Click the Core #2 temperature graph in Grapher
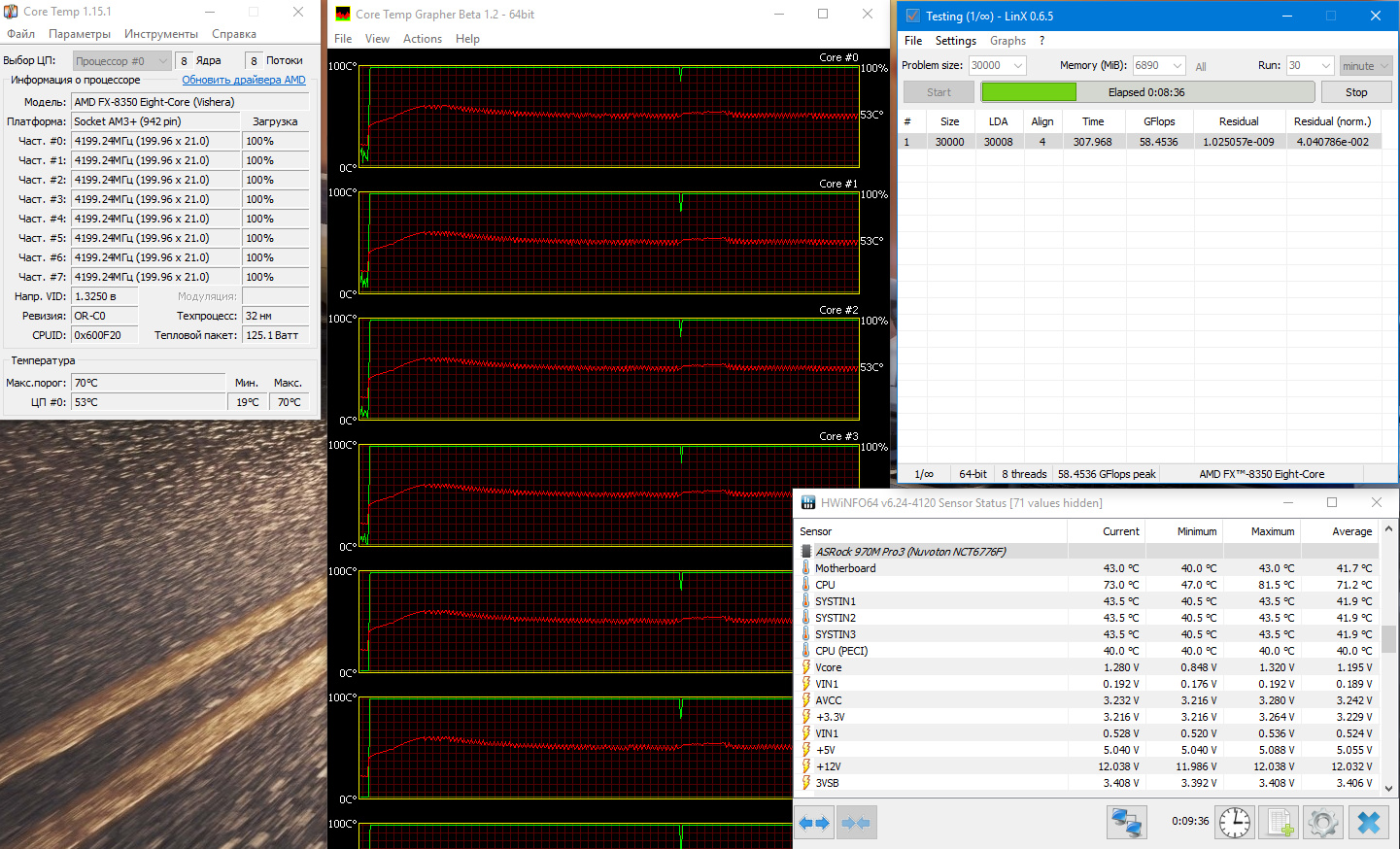 pyautogui.click(x=609, y=368)
